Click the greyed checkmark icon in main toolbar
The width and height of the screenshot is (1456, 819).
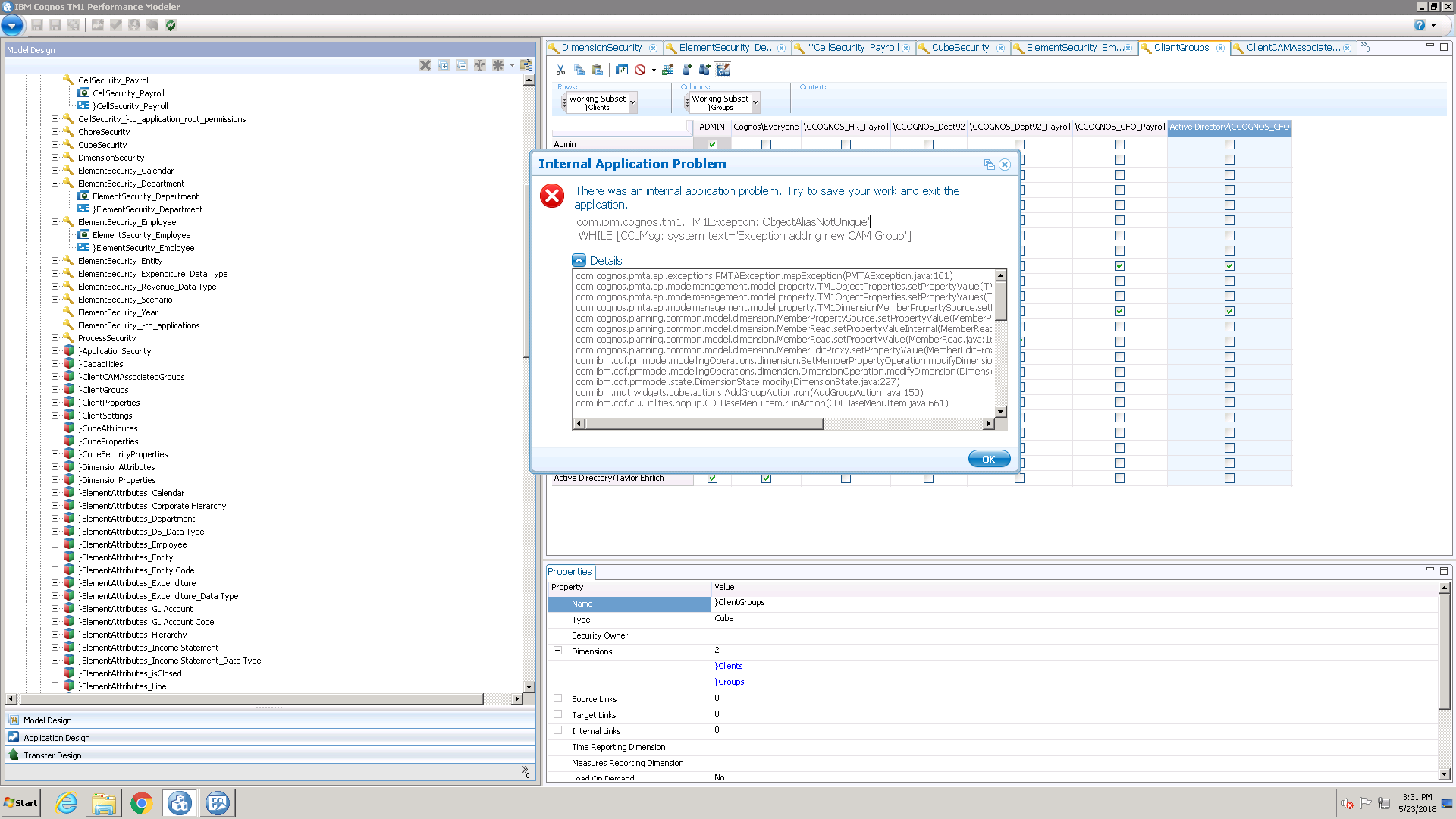pos(116,25)
